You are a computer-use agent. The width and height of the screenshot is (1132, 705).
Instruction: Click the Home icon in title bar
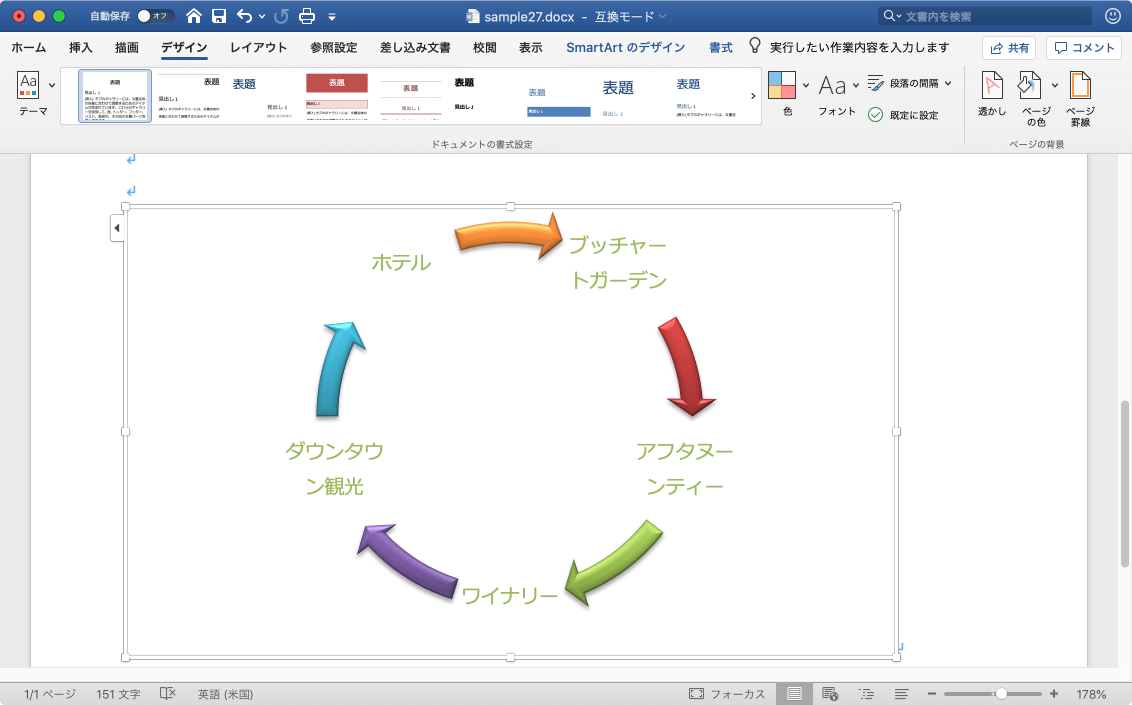(x=193, y=16)
